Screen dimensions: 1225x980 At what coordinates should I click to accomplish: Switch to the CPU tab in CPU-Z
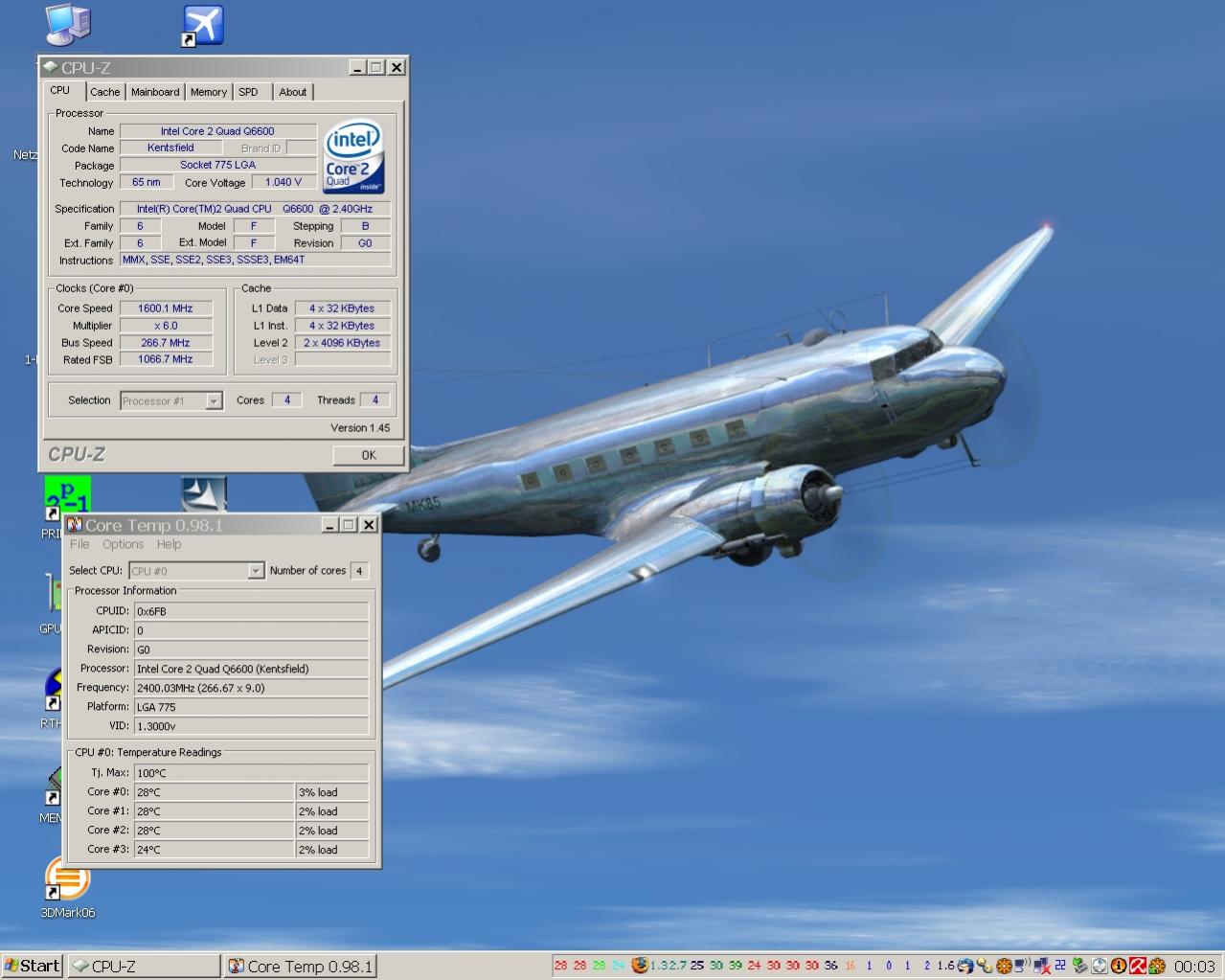point(60,91)
